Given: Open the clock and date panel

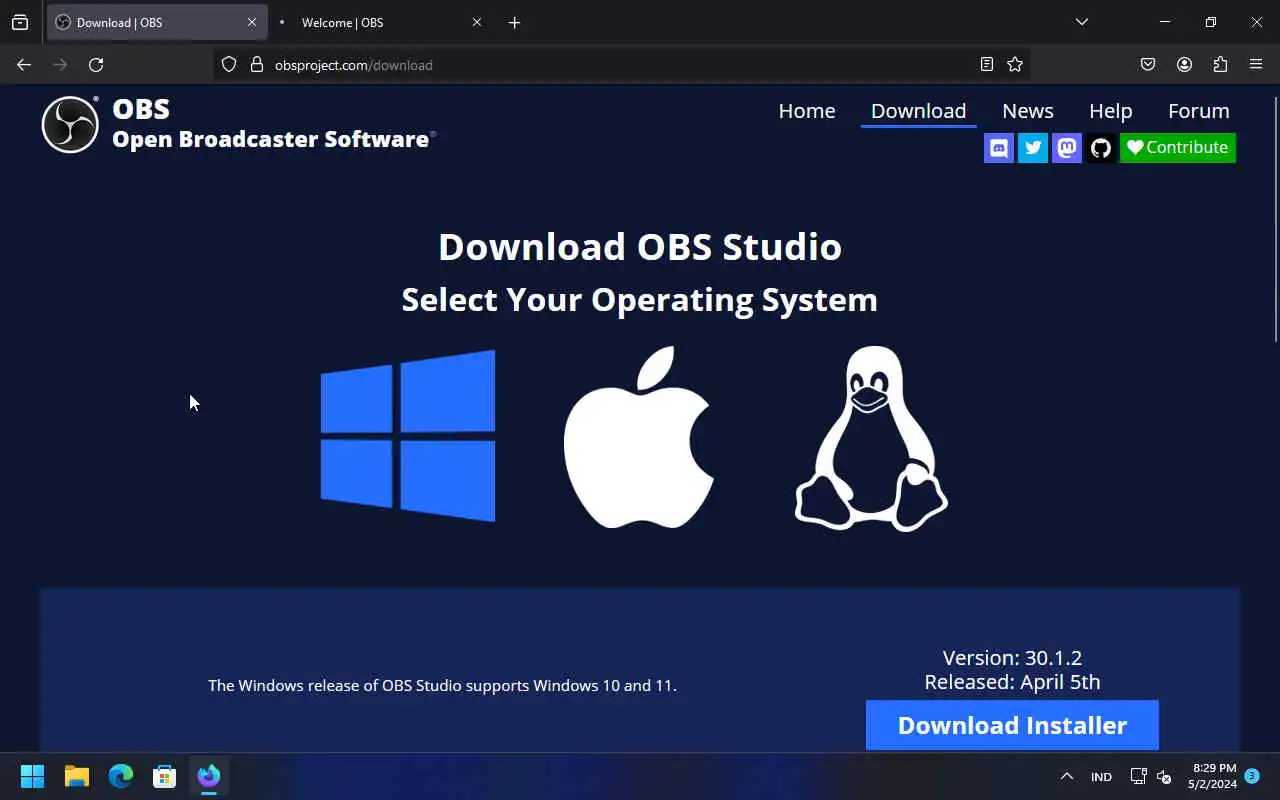Looking at the screenshot, I should [x=1212, y=776].
